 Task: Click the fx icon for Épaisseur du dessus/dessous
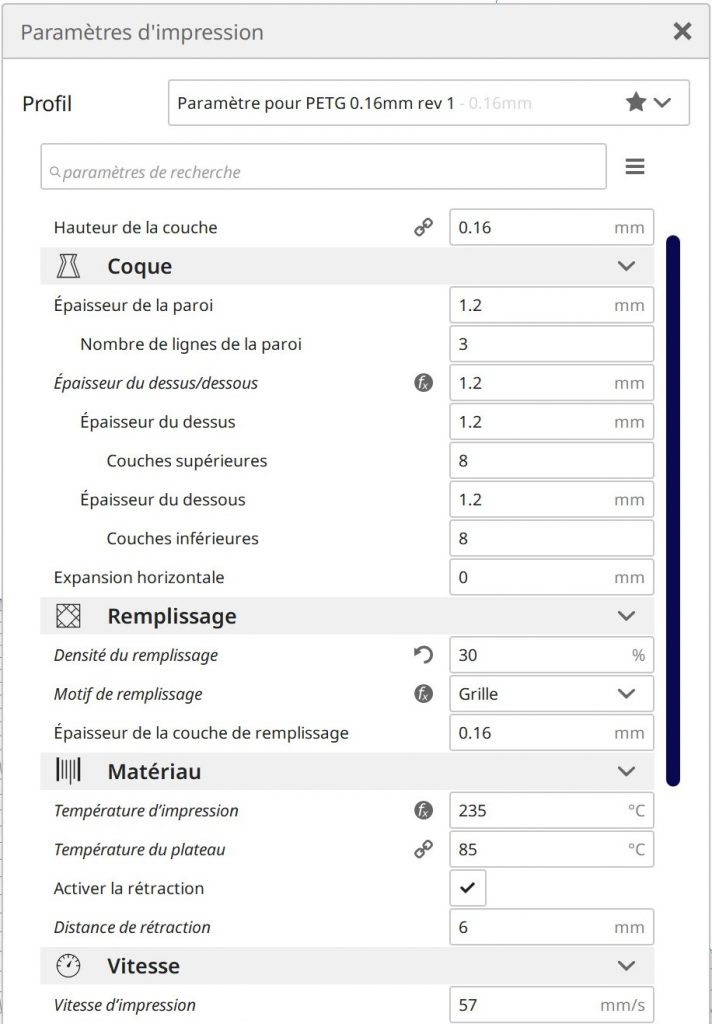pos(424,382)
